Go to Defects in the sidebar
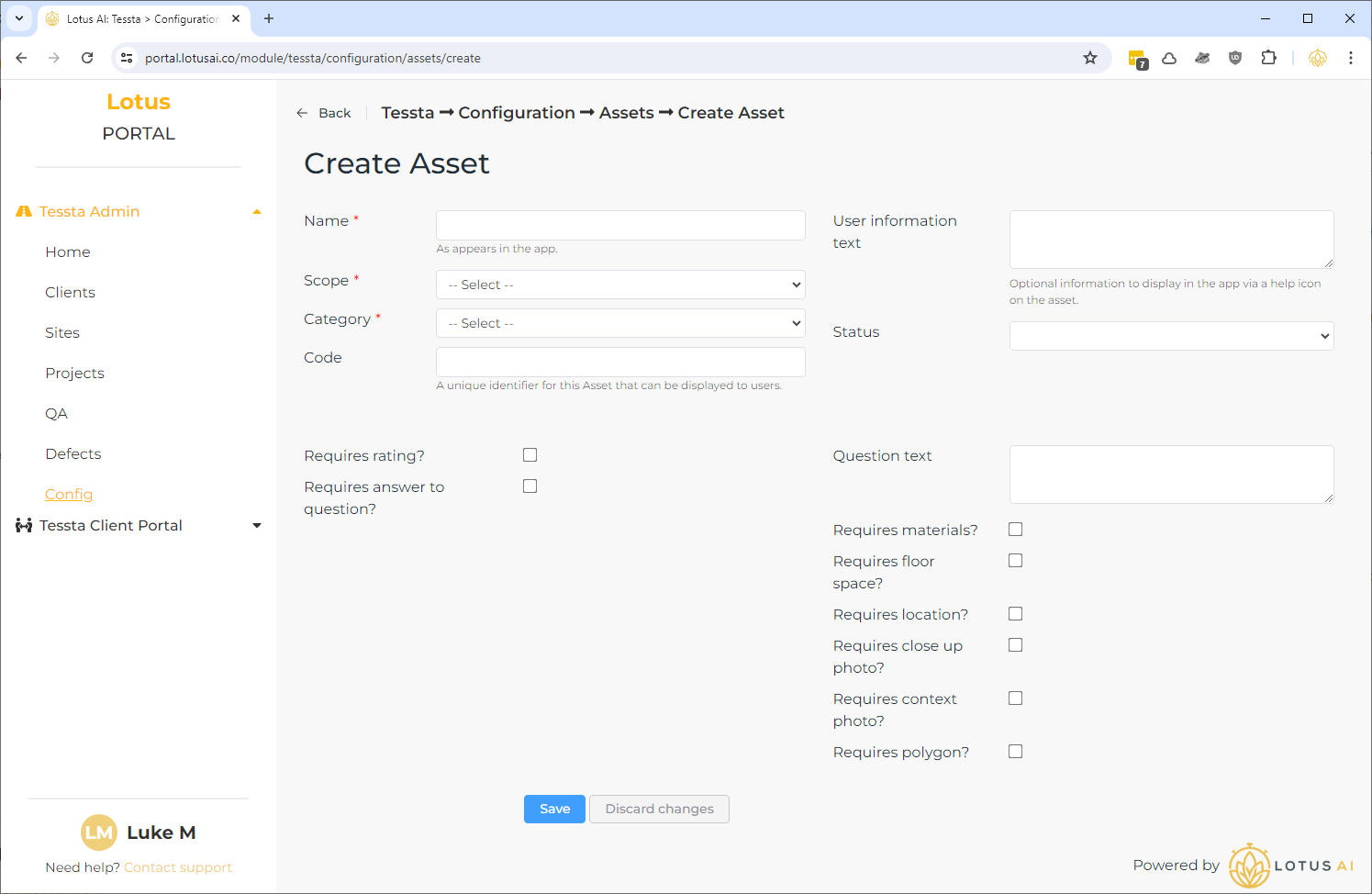Screen dimensions: 1372x894 pos(73,453)
